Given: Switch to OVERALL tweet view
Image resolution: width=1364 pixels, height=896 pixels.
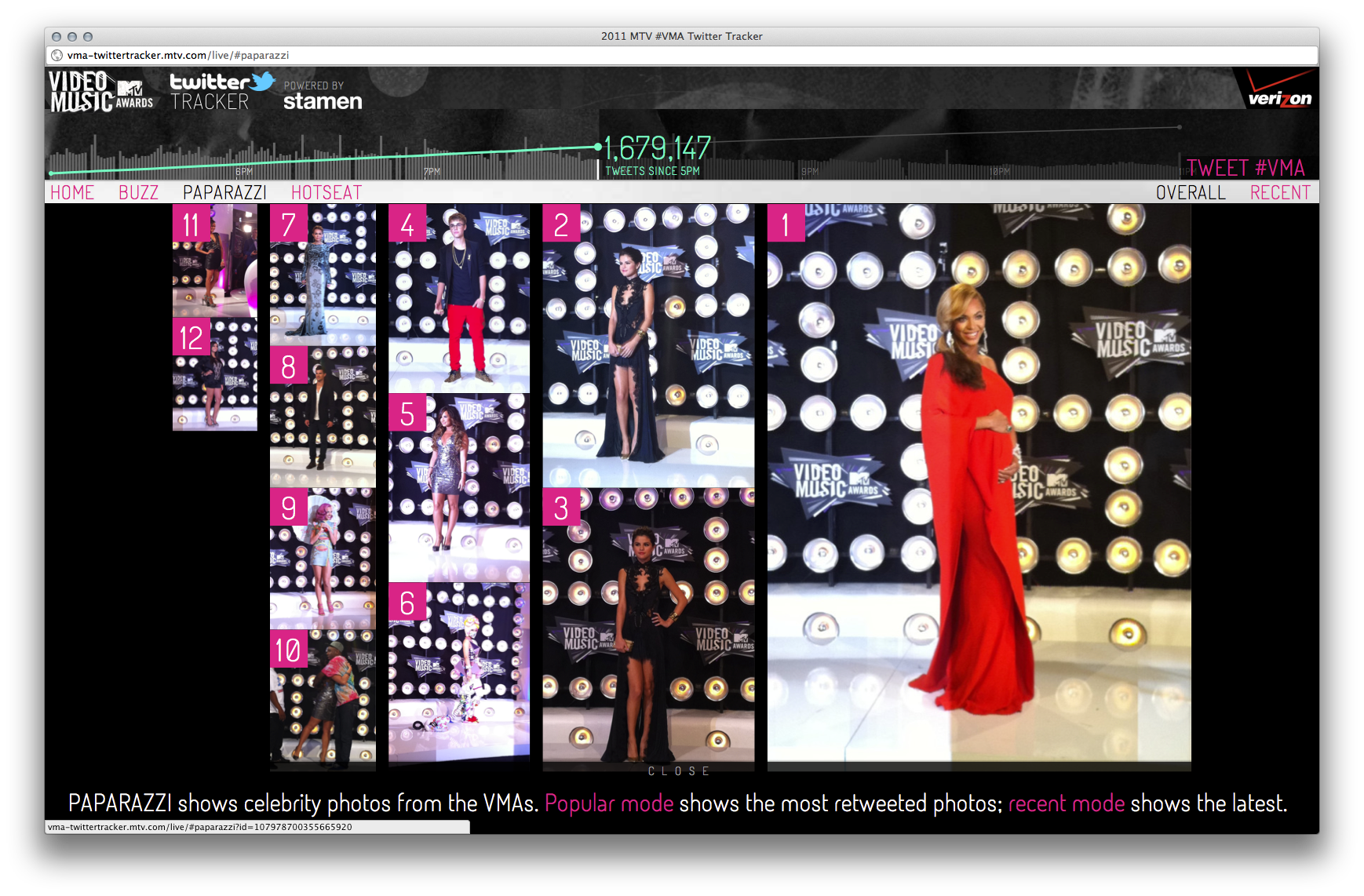Looking at the screenshot, I should click(1191, 191).
